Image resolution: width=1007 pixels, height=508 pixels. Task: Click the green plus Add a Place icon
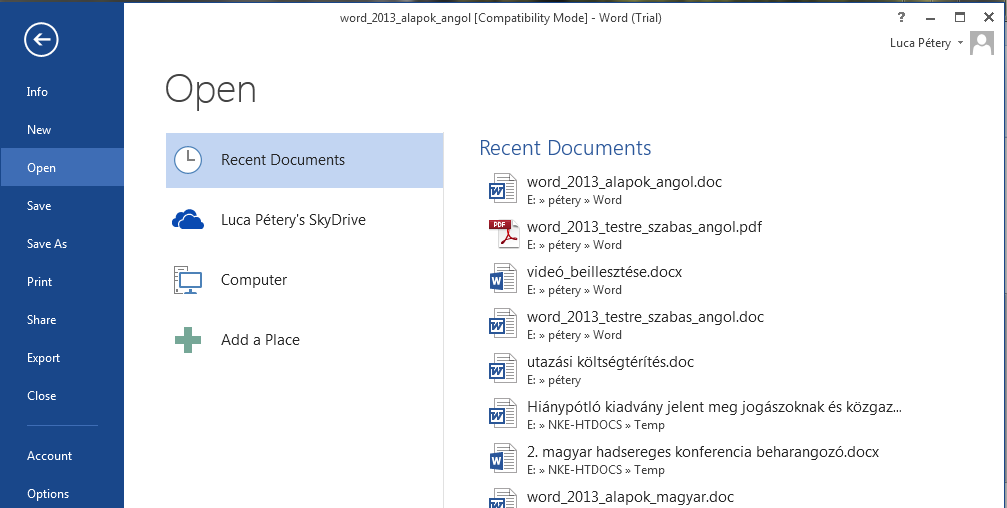click(x=188, y=340)
